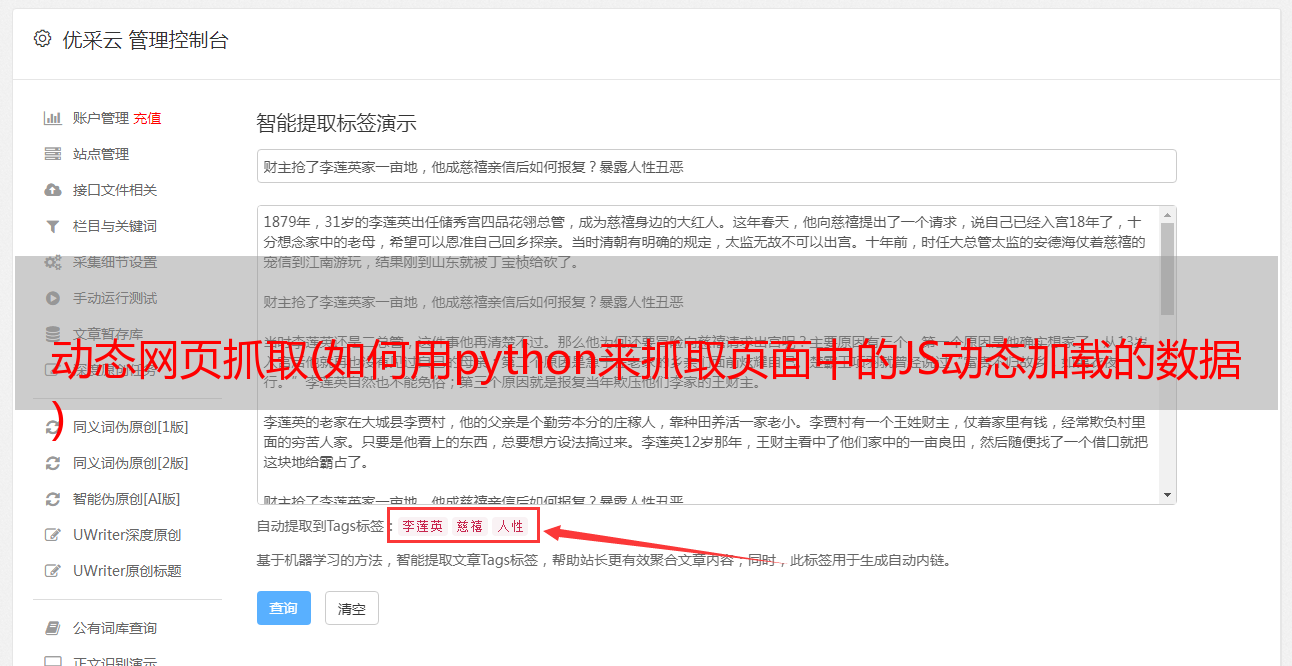1292x666 pixels.
Task: Click the scrollbar down arrow in text area
Action: click(x=1167, y=495)
